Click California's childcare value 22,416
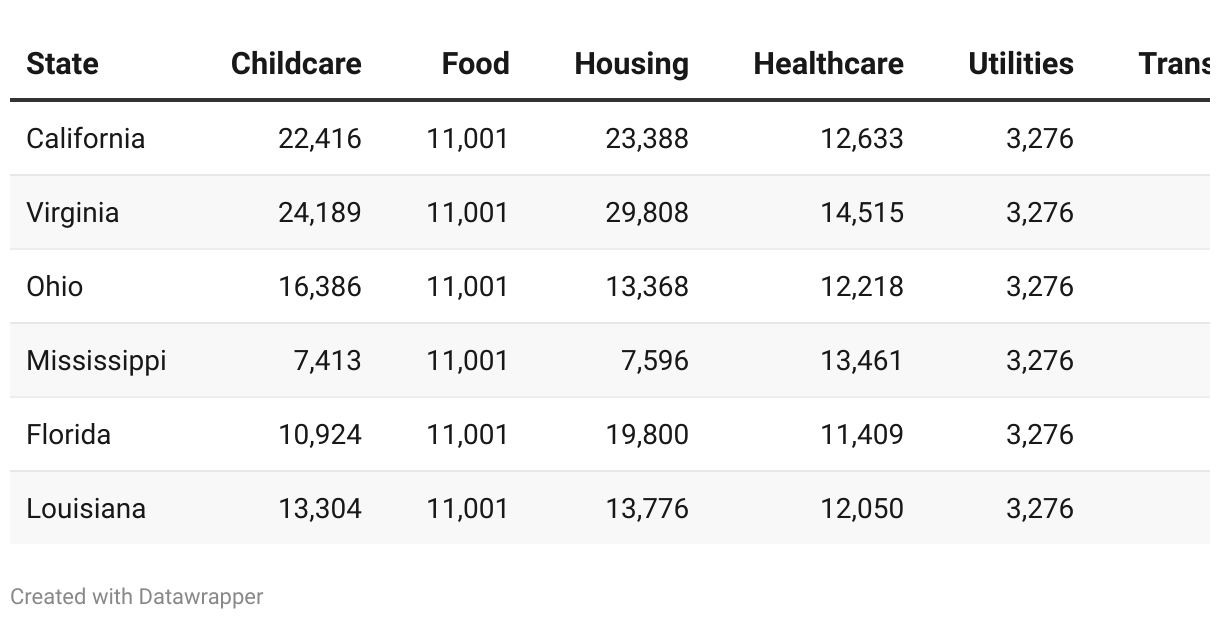The width and height of the screenshot is (1220, 620). pos(320,138)
